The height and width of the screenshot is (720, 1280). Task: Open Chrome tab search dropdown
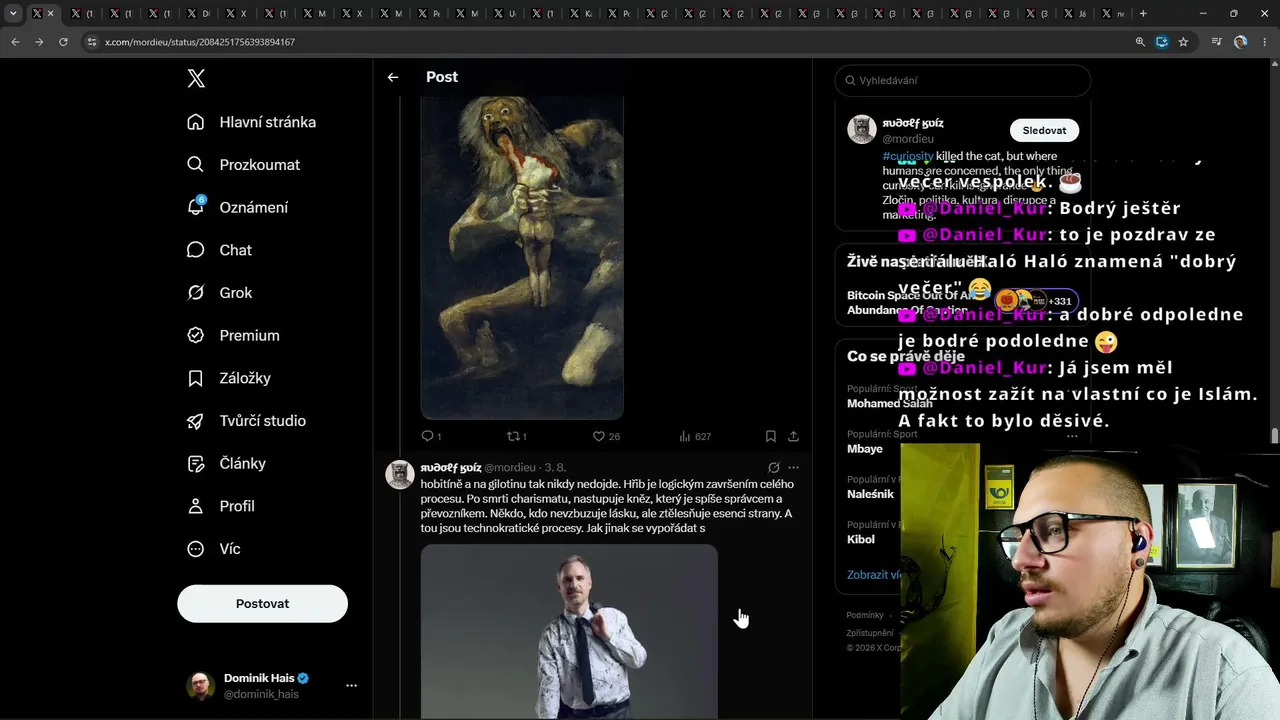pos(13,14)
